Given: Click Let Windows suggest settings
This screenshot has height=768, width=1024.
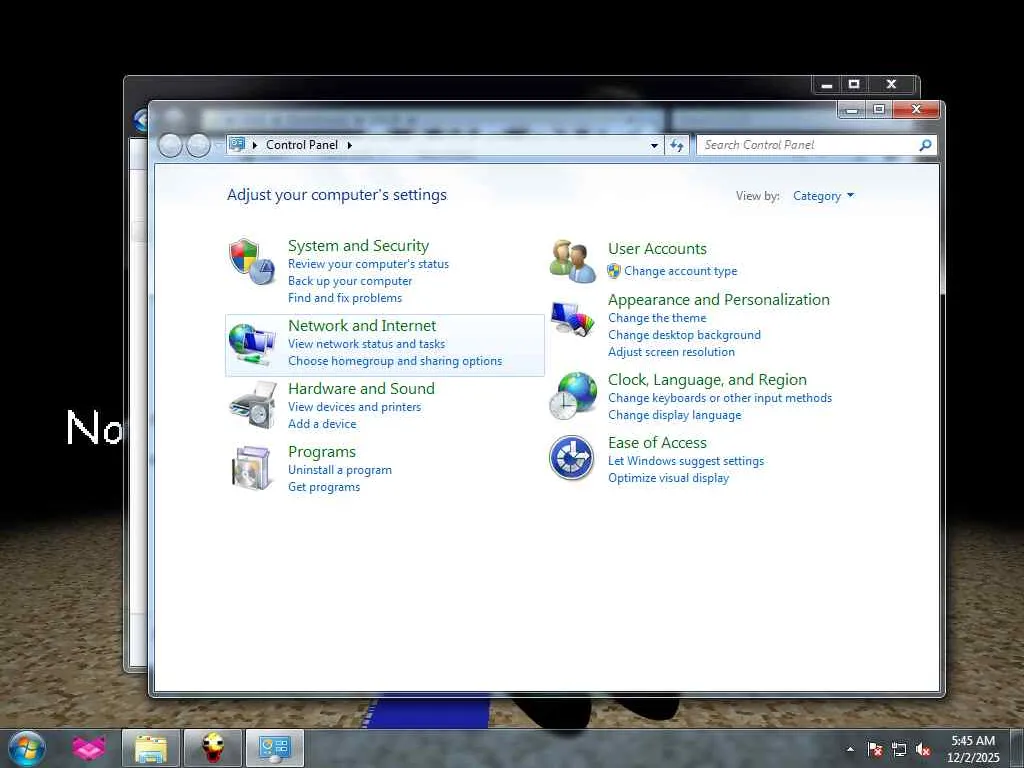Looking at the screenshot, I should 686,461.
